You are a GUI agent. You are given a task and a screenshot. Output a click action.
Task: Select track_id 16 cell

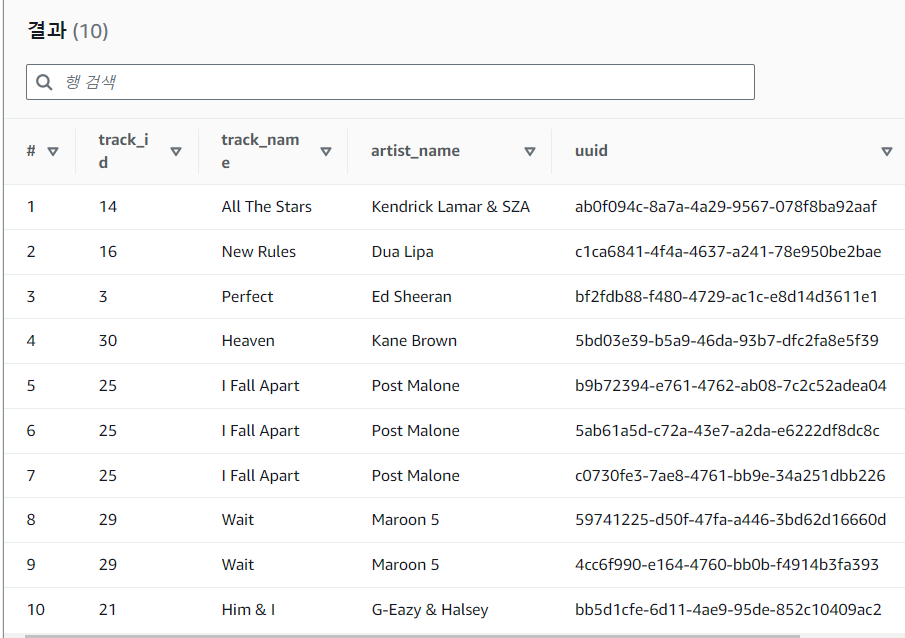(x=108, y=252)
